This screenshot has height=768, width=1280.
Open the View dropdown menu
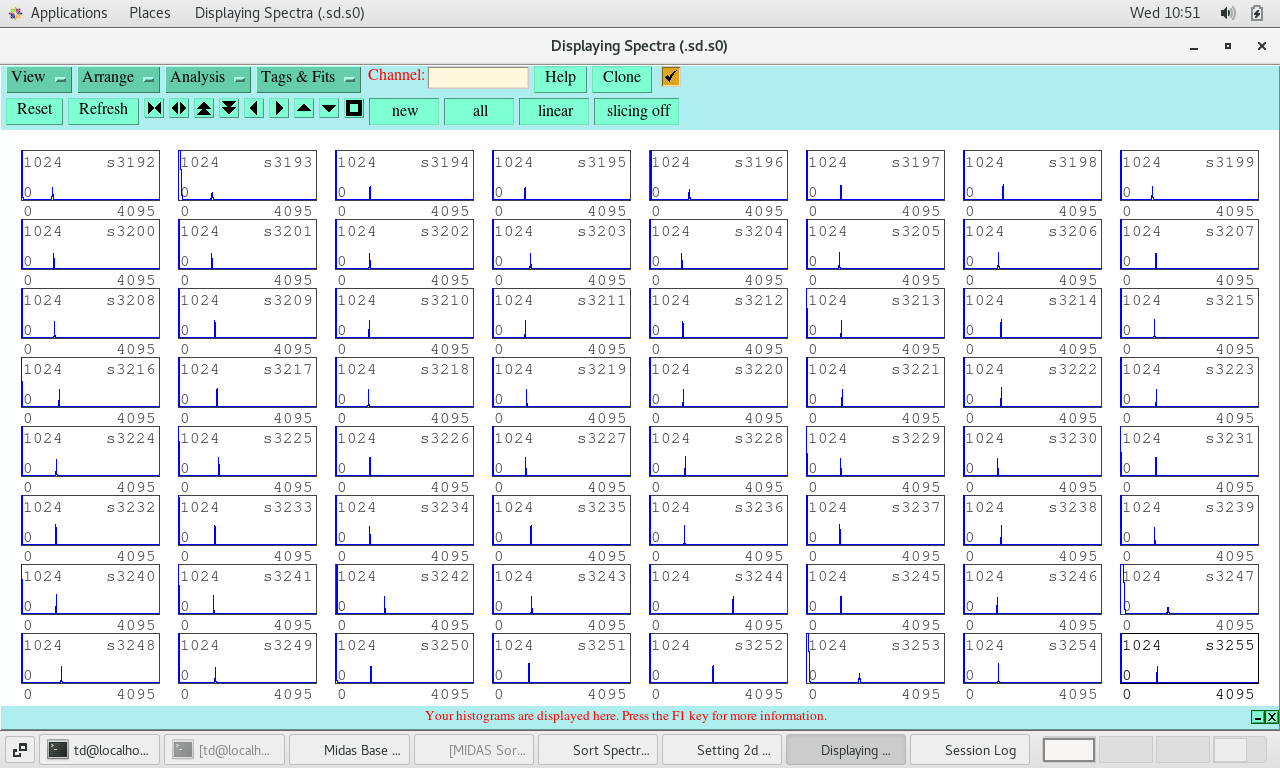pos(38,78)
